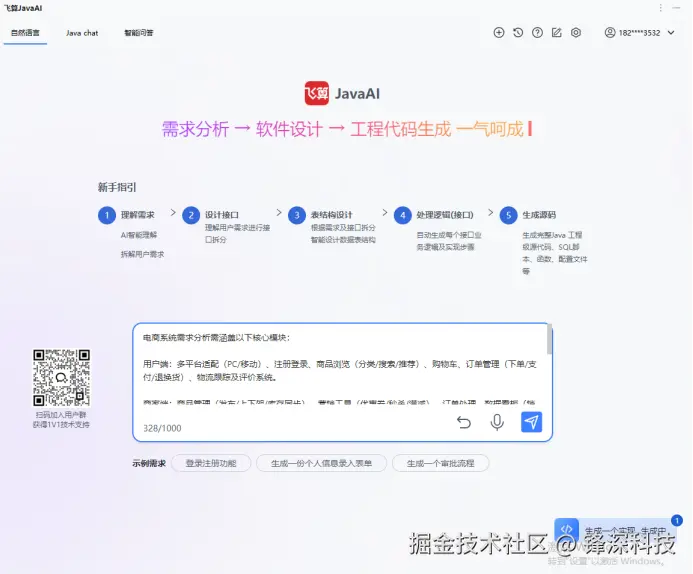This screenshot has width=693, height=574.
Task: Click the 新手指引 heading
Action: pyautogui.click(x=117, y=187)
